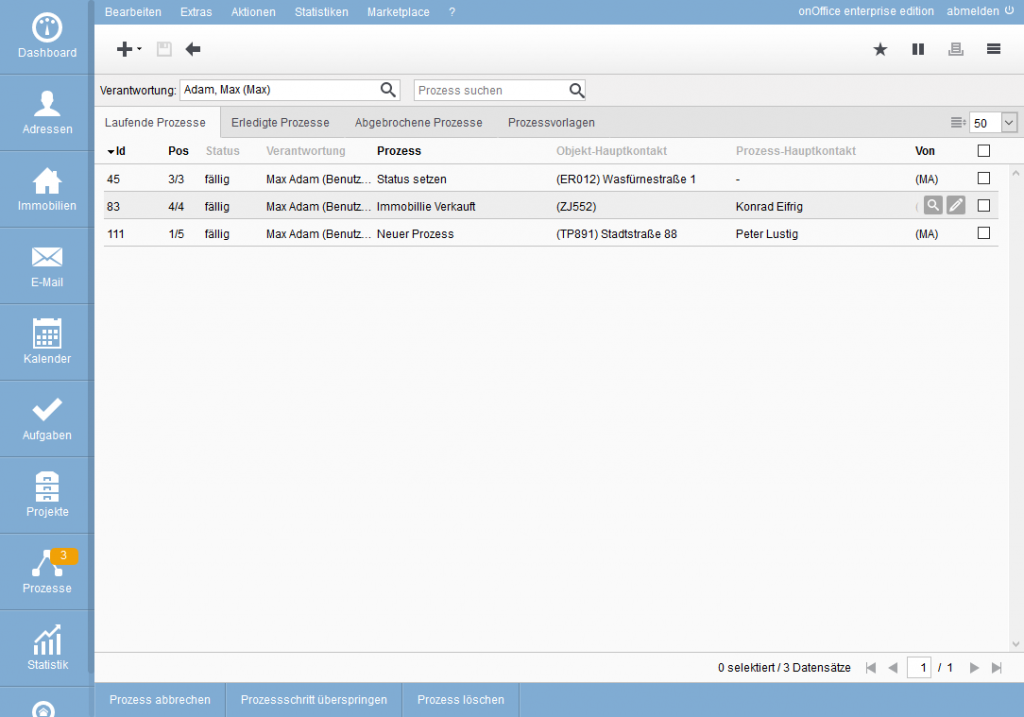Image resolution: width=1024 pixels, height=717 pixels.
Task: Click the list configuration icon beside 50
Action: (x=957, y=123)
